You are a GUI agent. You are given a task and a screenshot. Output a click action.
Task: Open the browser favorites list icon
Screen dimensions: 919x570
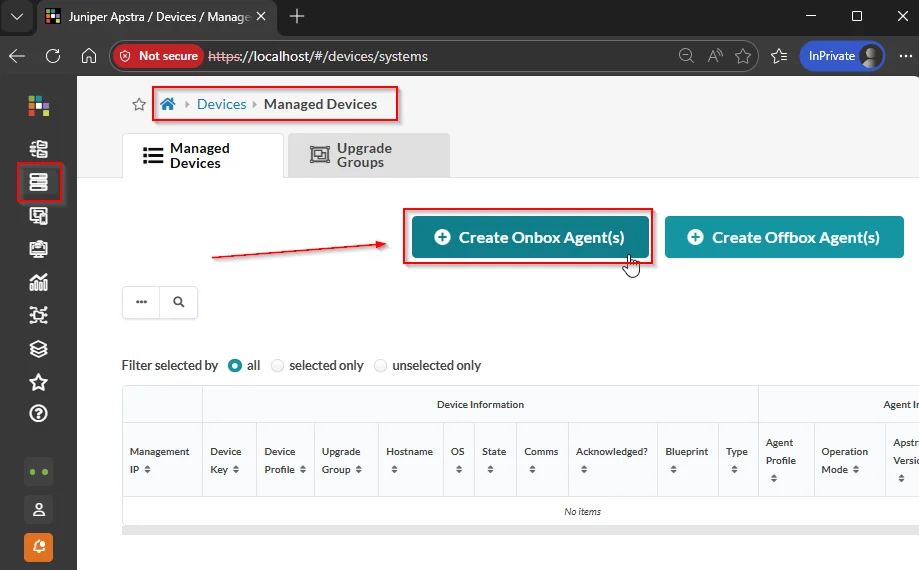point(779,56)
